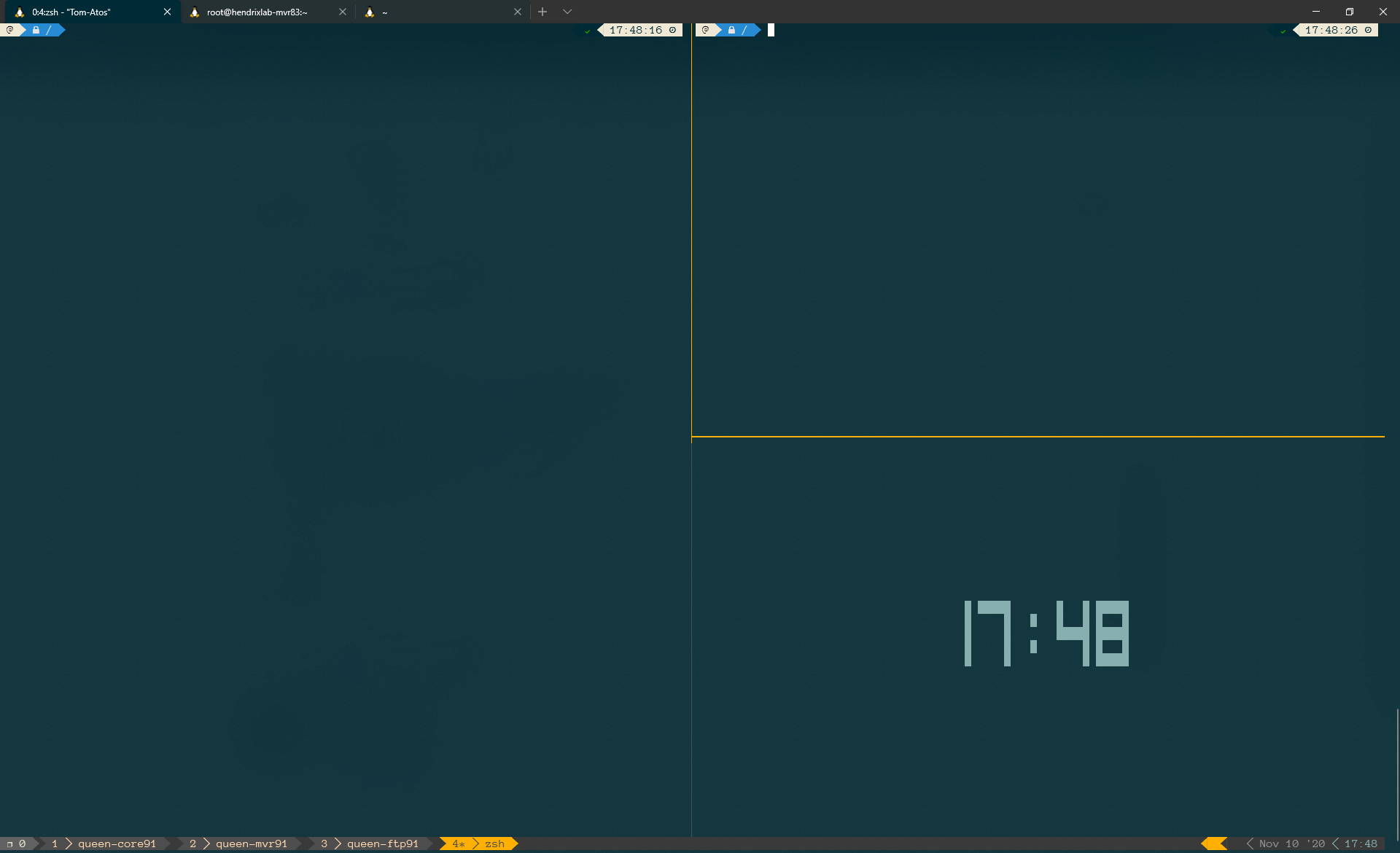Click the Nov 10 '20 date in status bar

tap(1291, 844)
